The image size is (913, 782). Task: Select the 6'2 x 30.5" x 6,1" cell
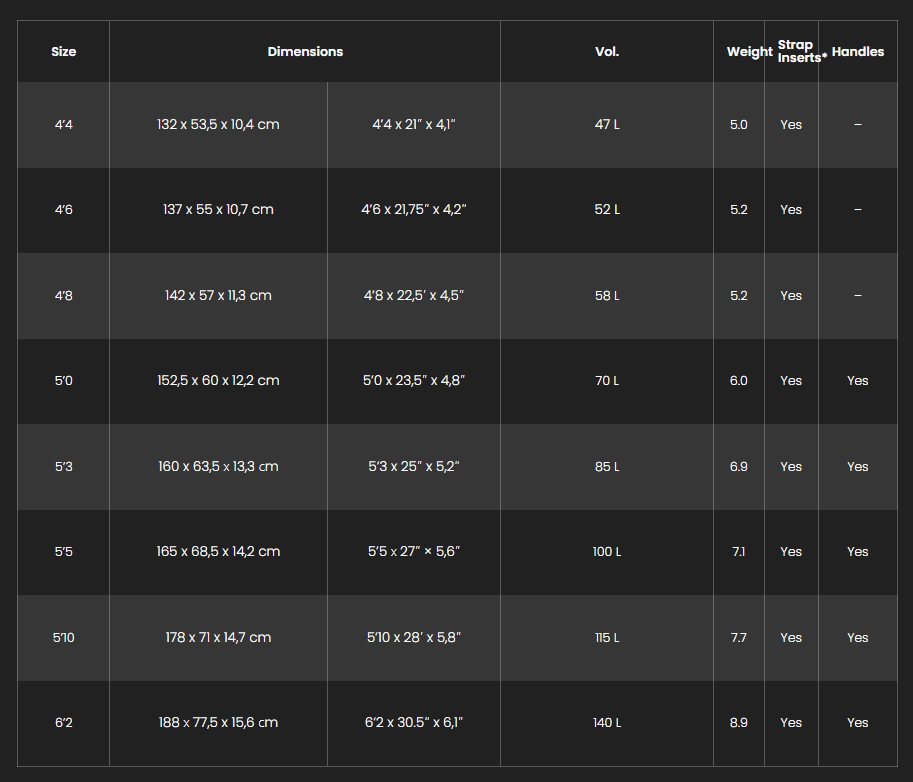(x=413, y=723)
